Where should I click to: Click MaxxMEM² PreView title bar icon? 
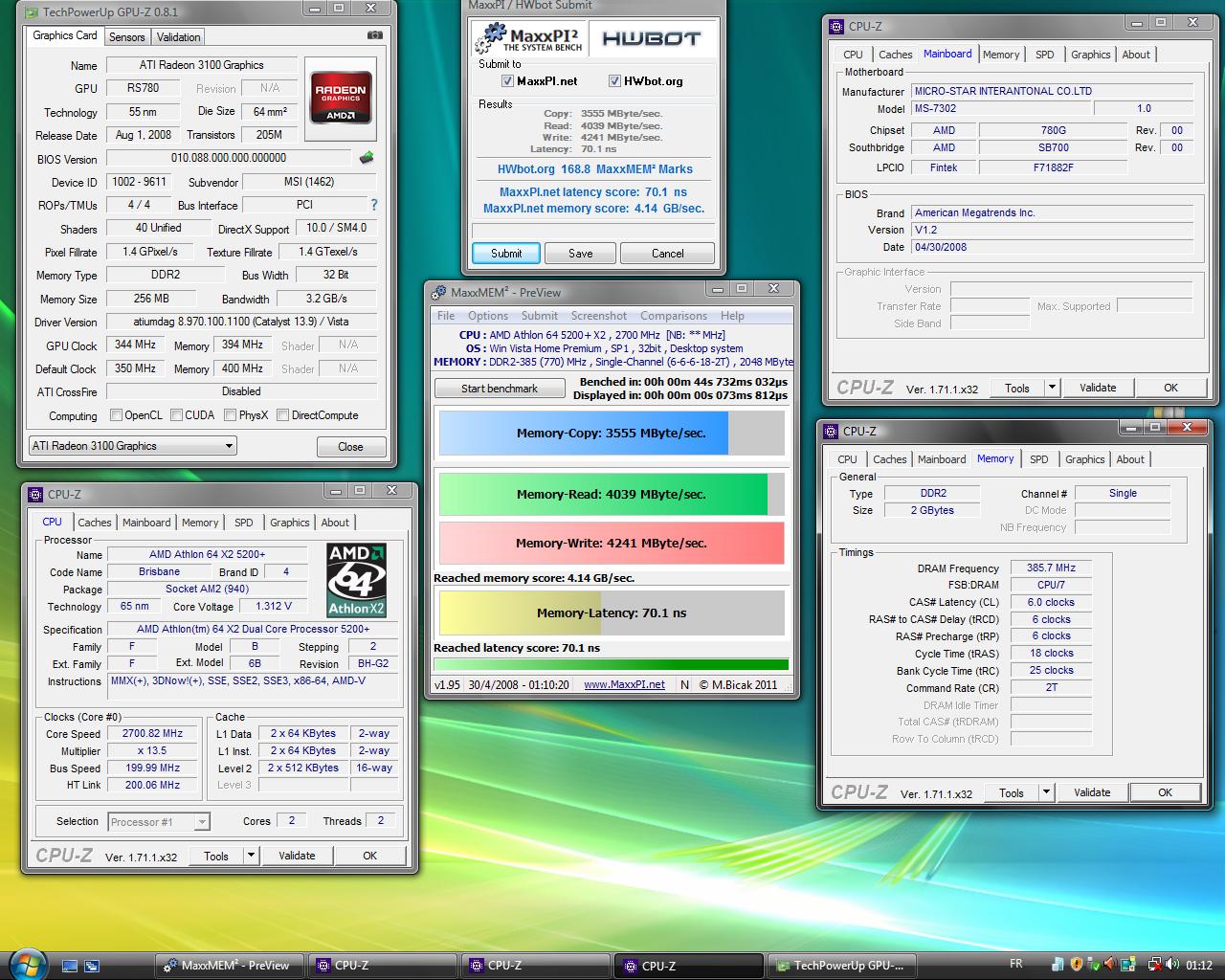click(x=439, y=292)
